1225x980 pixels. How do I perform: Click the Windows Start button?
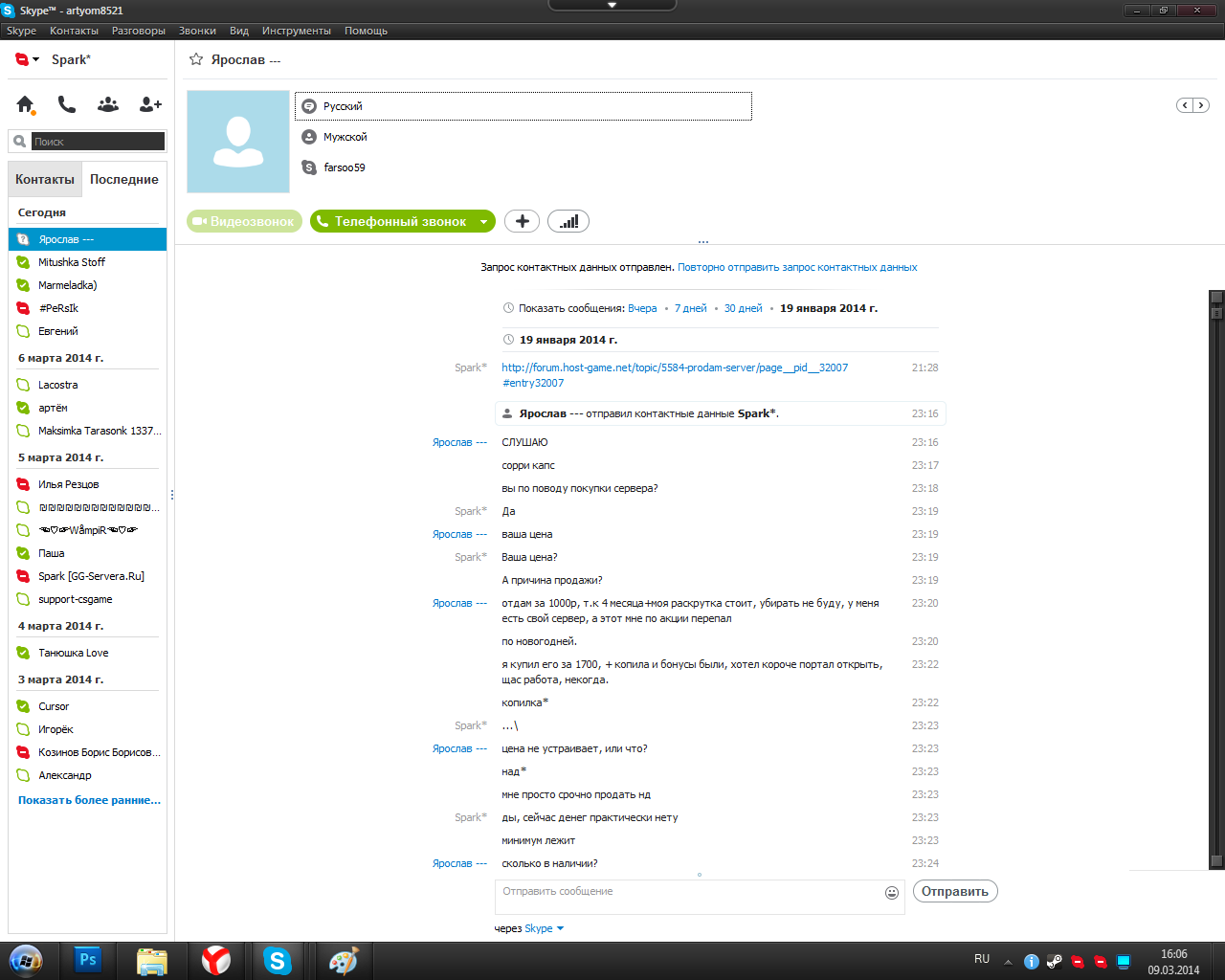[26, 960]
